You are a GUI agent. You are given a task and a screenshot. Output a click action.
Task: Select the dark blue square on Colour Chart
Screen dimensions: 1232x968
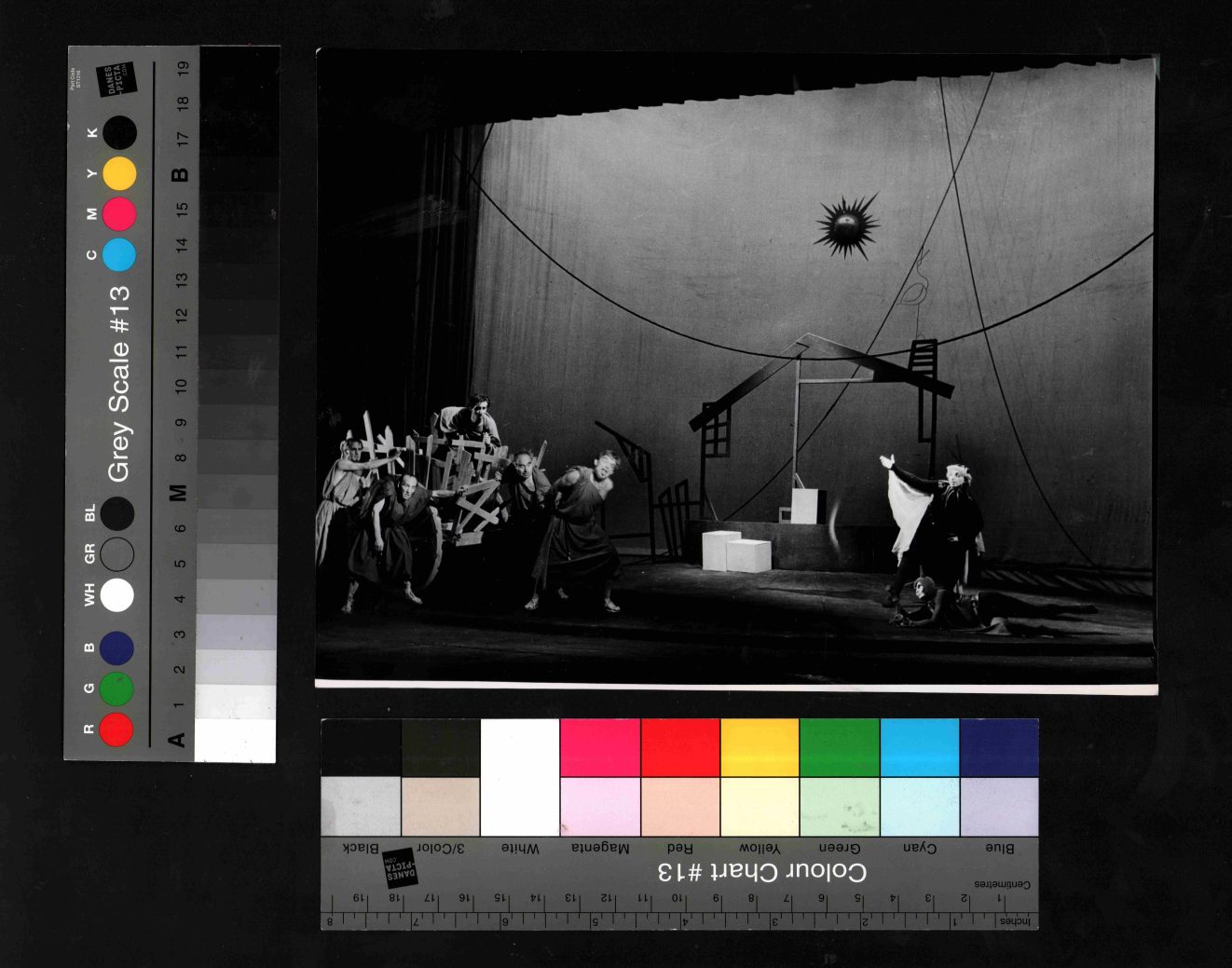coord(999,747)
